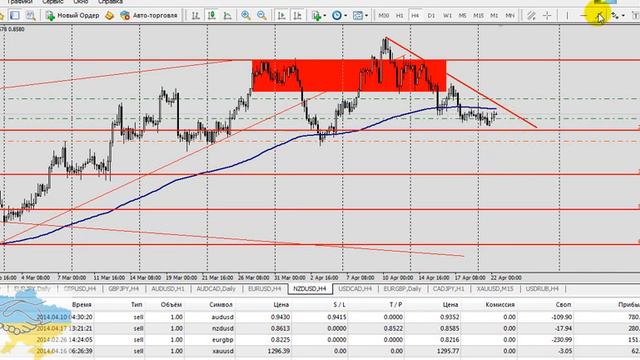Select the eurgbp order row symbol
640x360 pixels.
(223, 340)
